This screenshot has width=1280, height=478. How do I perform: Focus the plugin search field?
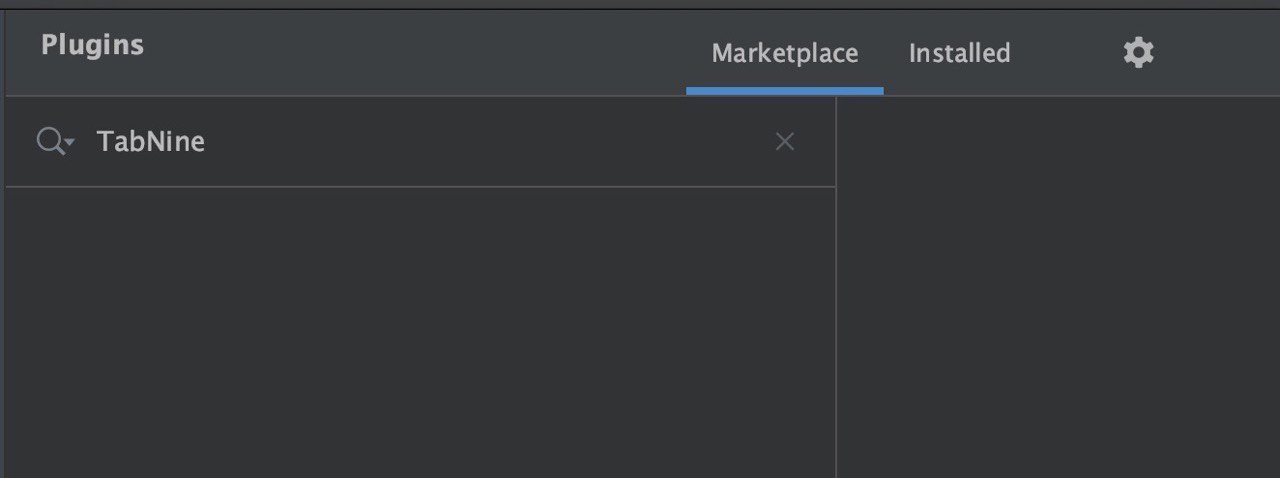[x=430, y=142]
